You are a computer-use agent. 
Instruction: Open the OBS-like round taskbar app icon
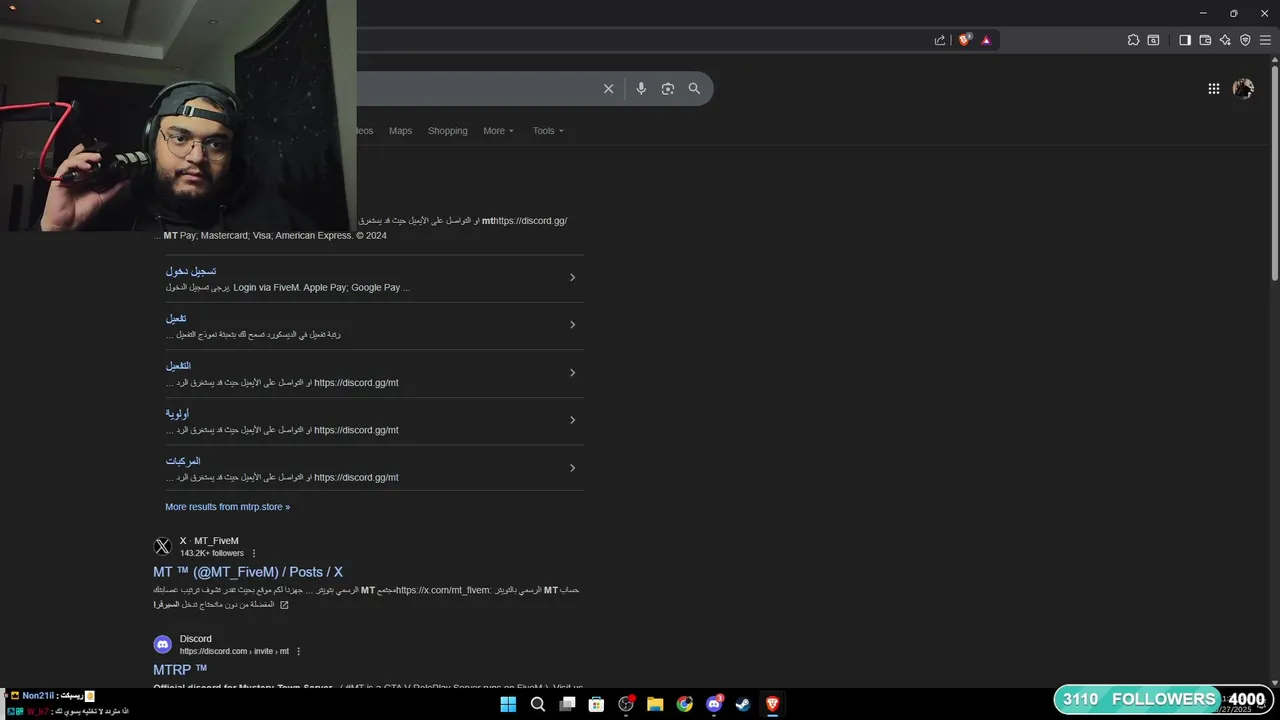coord(626,704)
